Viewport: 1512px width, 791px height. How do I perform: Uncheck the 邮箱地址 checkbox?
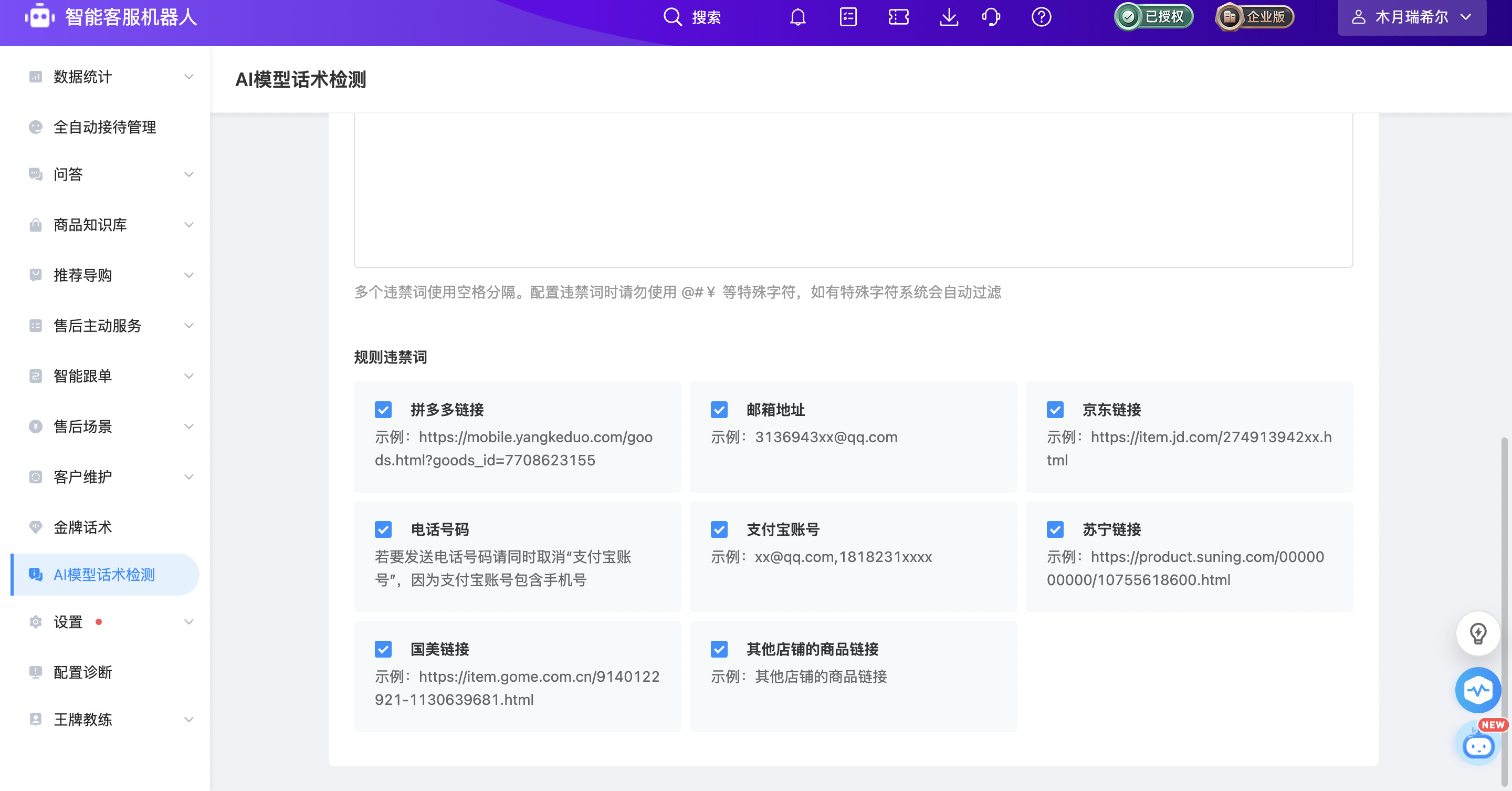pos(719,409)
